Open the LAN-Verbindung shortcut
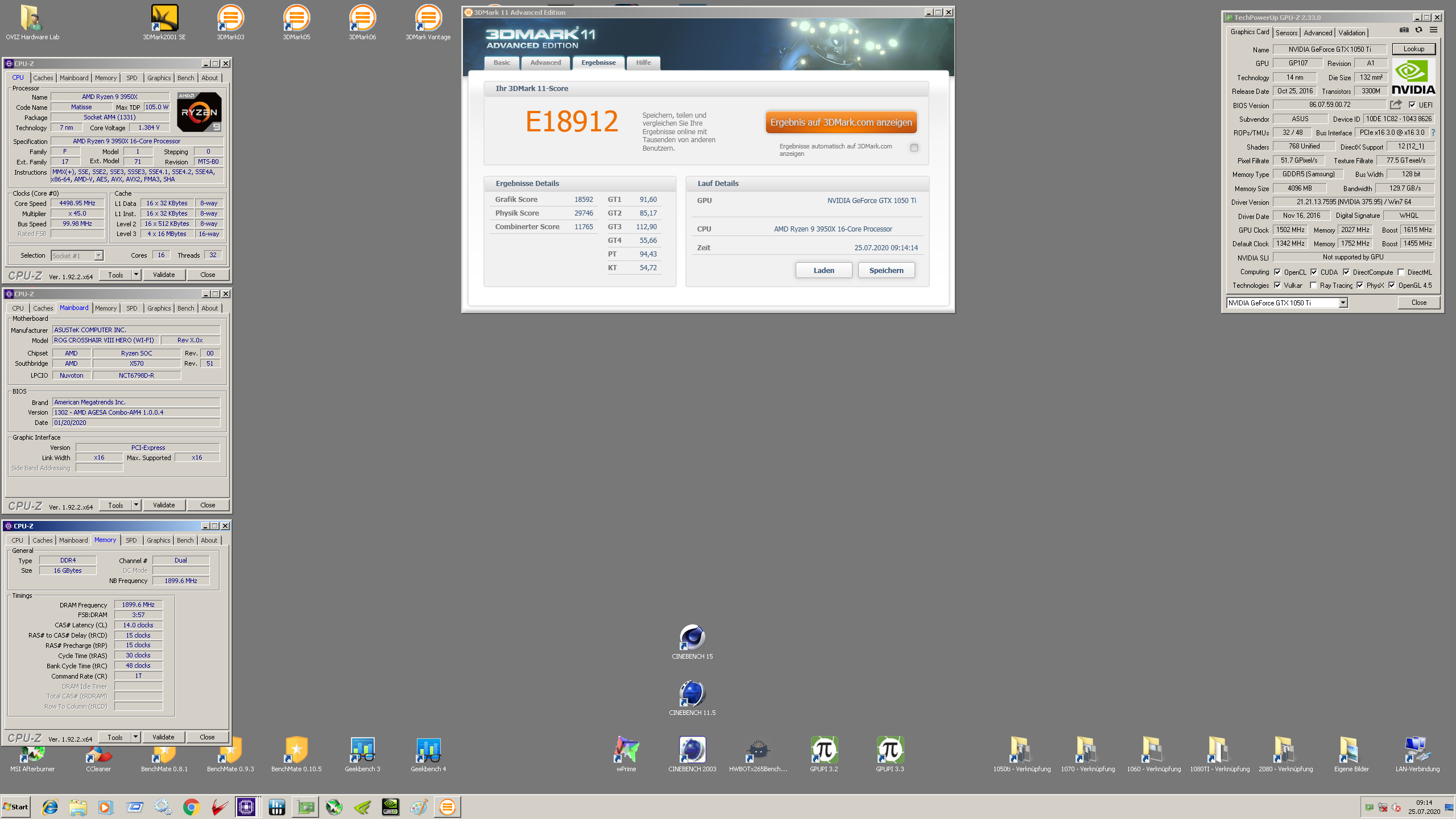Image resolution: width=1456 pixels, height=819 pixels. pyautogui.click(x=1417, y=754)
